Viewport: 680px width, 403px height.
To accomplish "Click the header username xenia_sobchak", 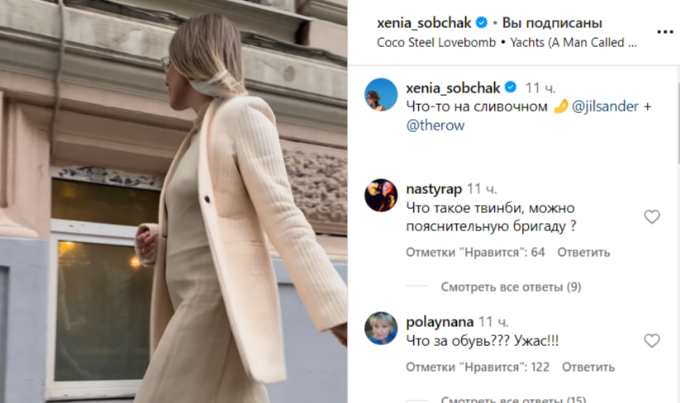I will 424,23.
